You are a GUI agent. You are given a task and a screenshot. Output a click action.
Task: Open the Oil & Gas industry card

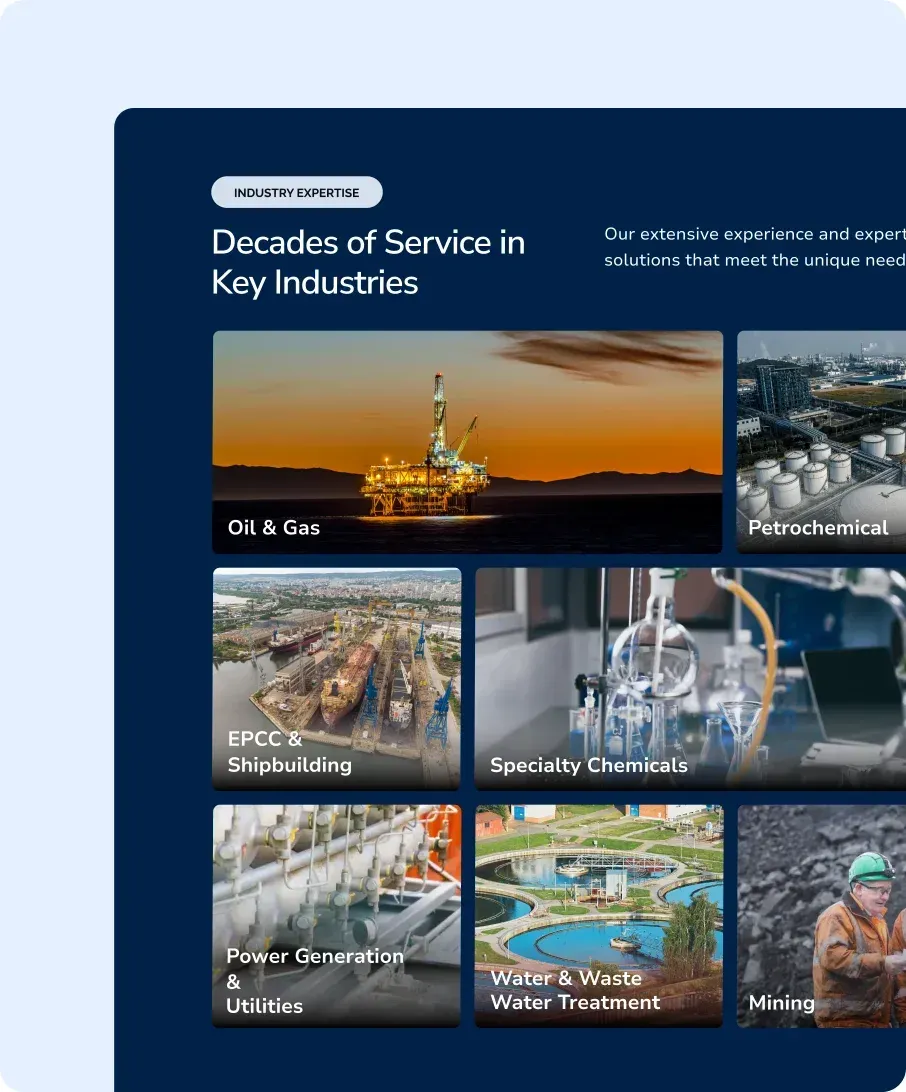(467, 442)
